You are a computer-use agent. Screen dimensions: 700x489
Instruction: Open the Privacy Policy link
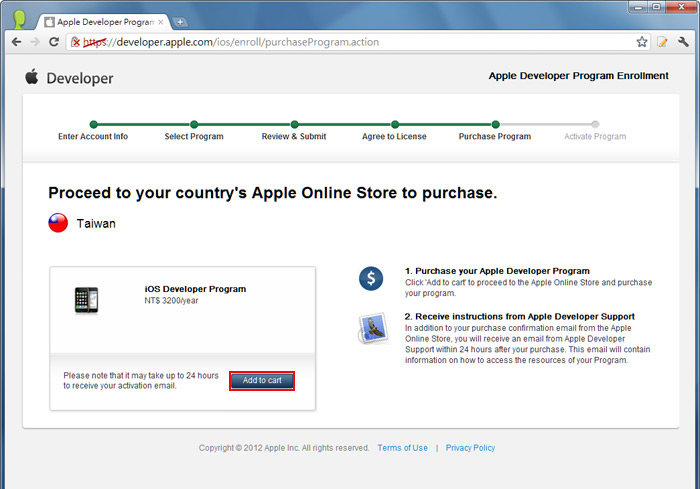click(470, 447)
